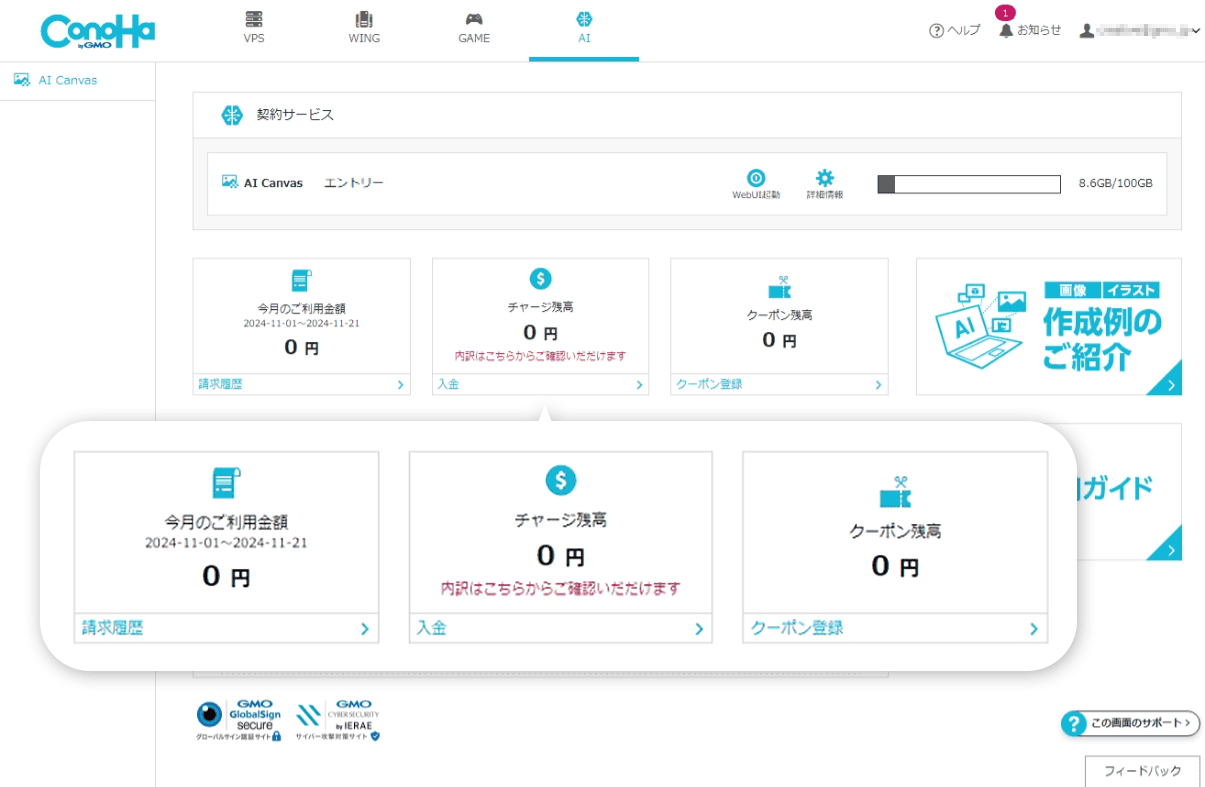Image resolution: width=1205 pixels, height=787 pixels.
Task: Click the red notification count badge
Action: tap(1005, 13)
